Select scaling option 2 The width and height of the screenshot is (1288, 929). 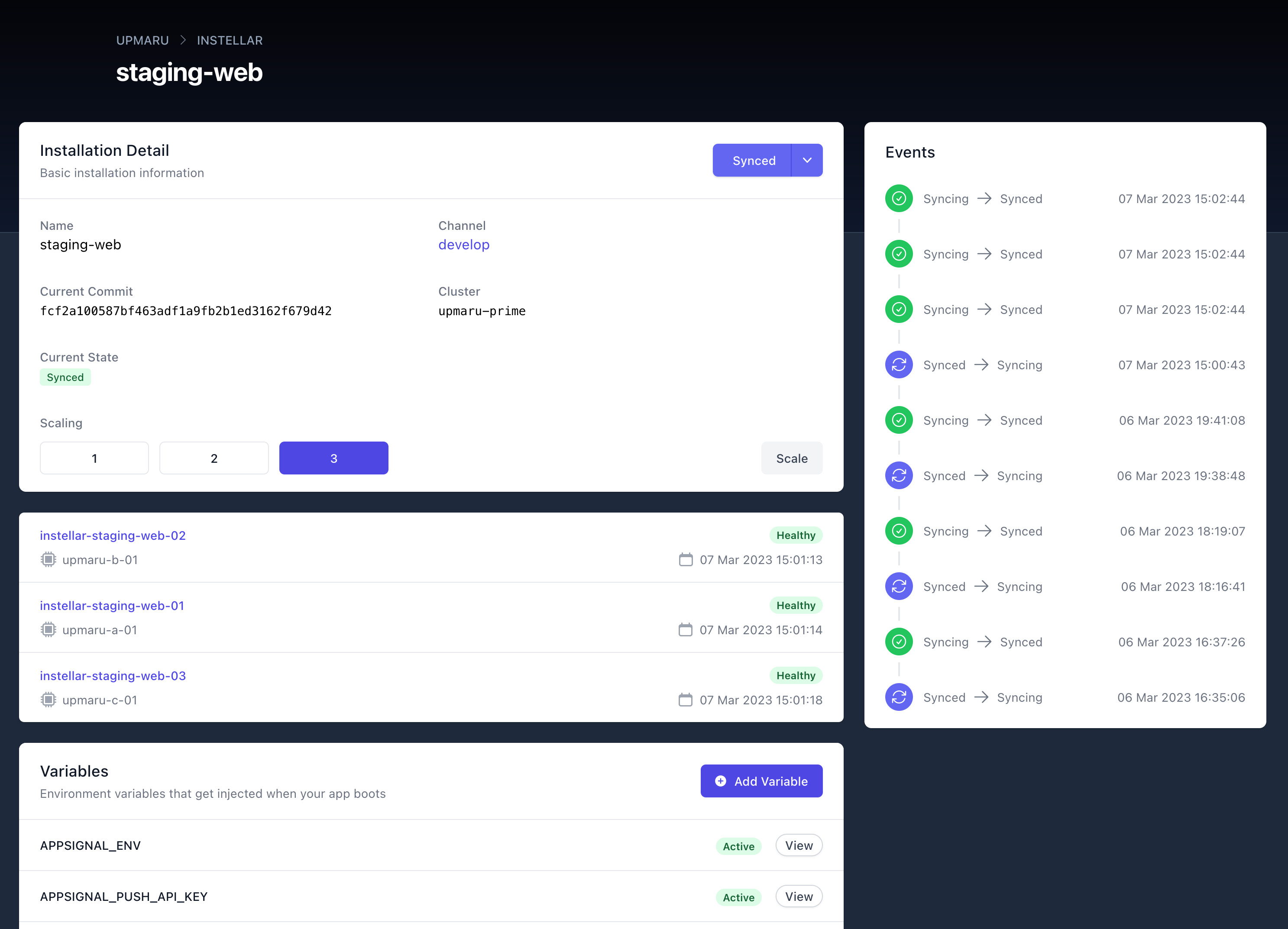tap(214, 458)
